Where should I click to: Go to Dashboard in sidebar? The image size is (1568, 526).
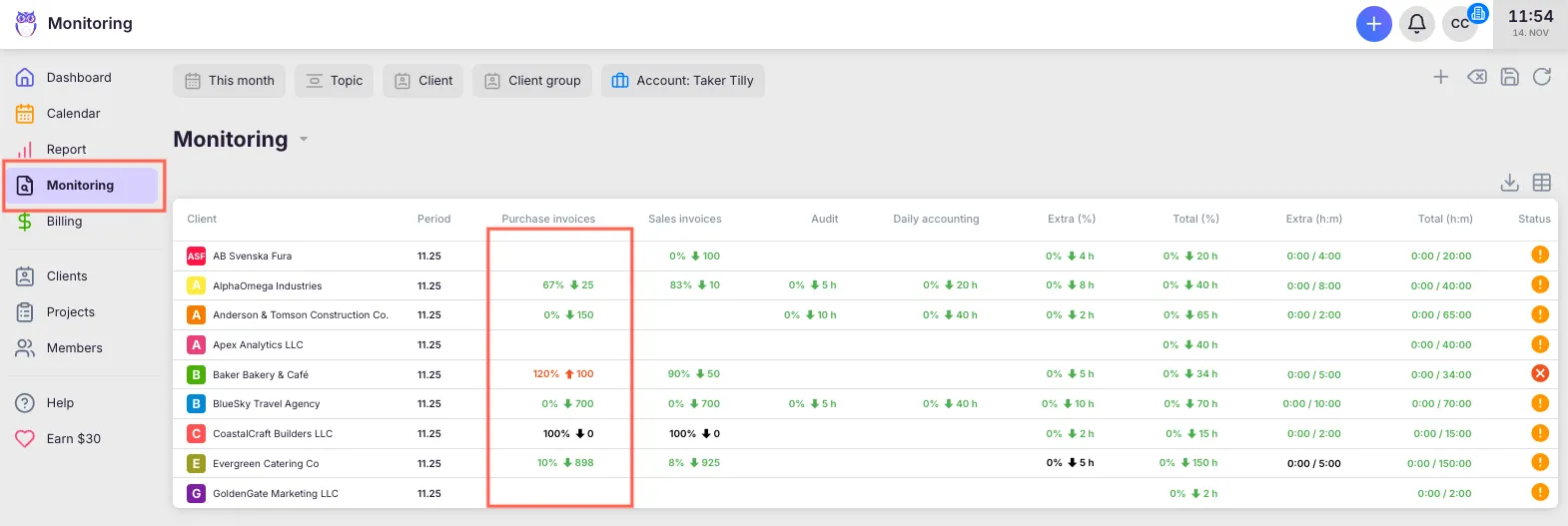[79, 78]
